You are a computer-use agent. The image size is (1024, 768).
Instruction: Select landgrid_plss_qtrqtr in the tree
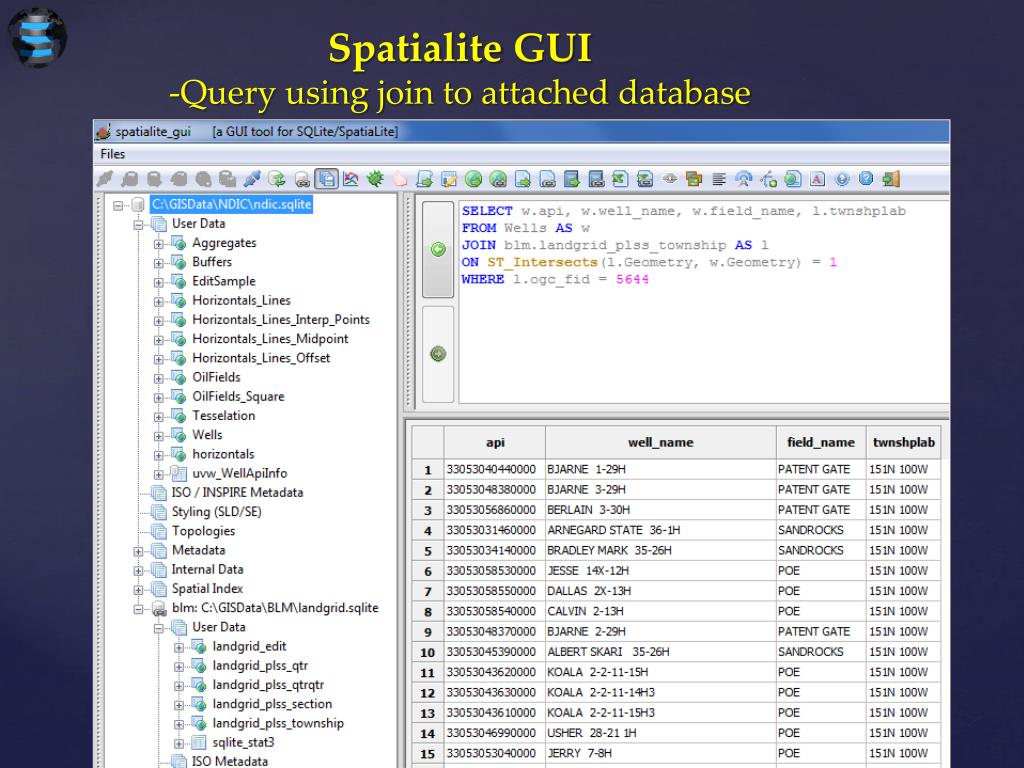coord(268,685)
